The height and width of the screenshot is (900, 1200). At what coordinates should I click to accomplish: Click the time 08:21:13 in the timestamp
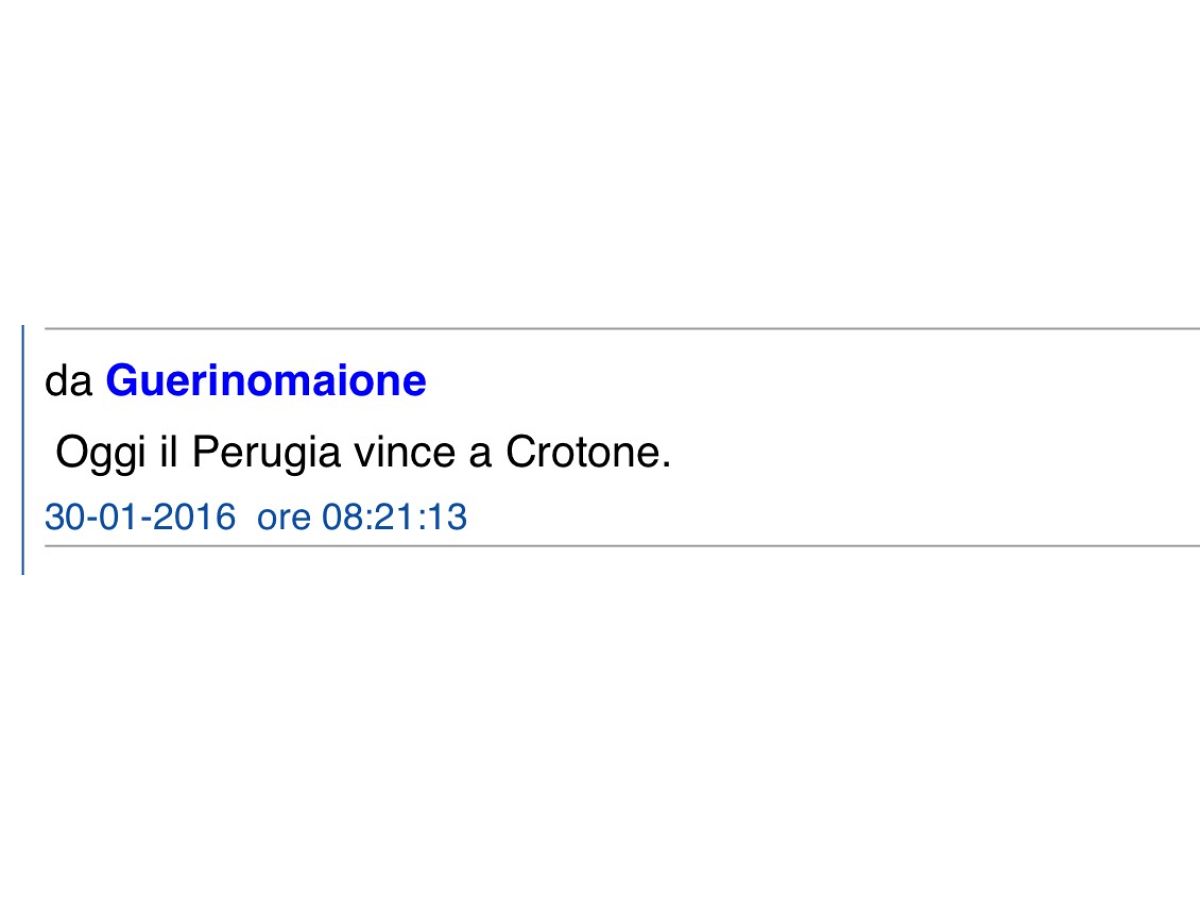point(394,517)
